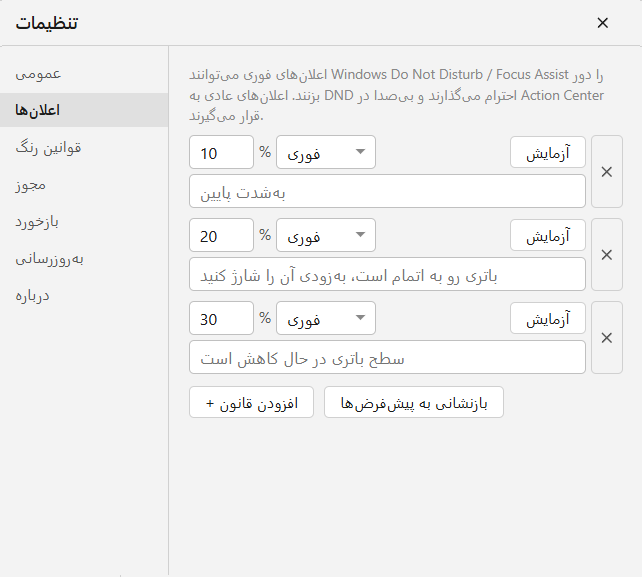Edit the message باتری رو به اتمام است
The image size is (642, 577).
pyautogui.click(x=387, y=274)
